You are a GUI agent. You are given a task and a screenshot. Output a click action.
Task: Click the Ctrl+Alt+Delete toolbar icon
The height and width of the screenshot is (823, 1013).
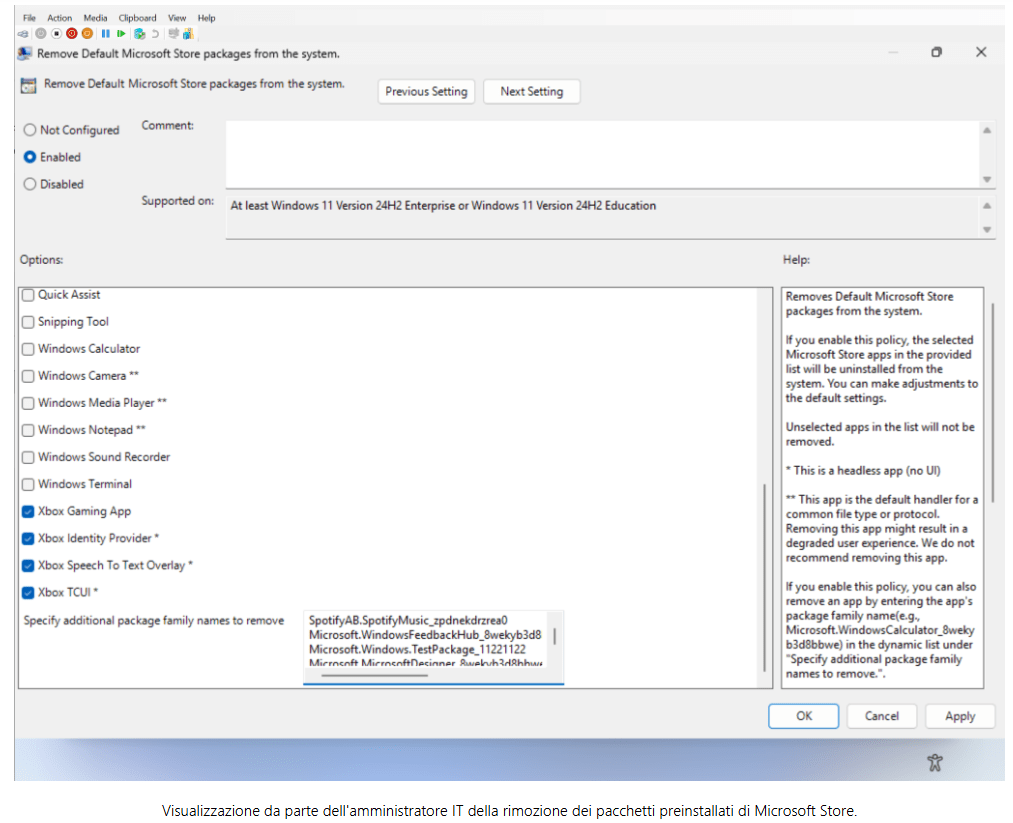(x=23, y=33)
